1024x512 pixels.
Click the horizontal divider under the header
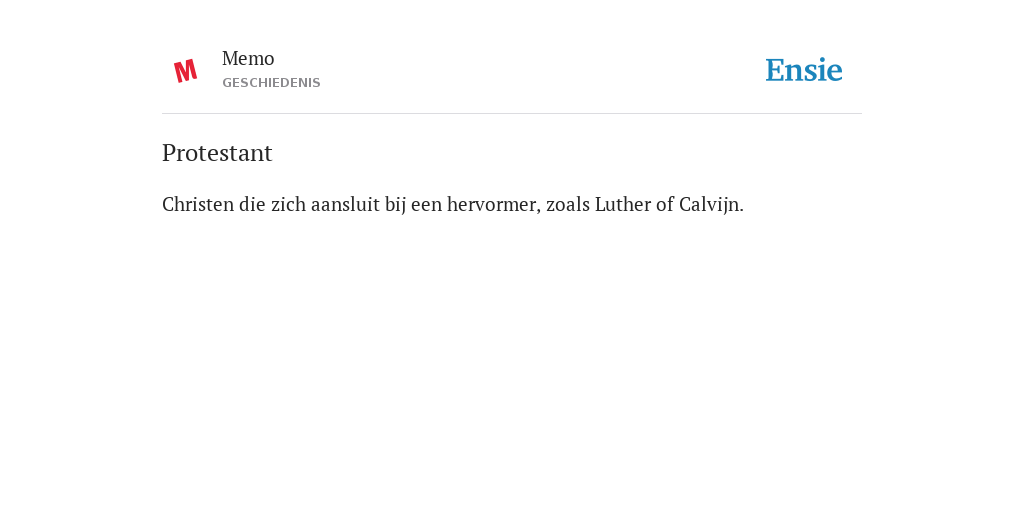tap(512, 114)
